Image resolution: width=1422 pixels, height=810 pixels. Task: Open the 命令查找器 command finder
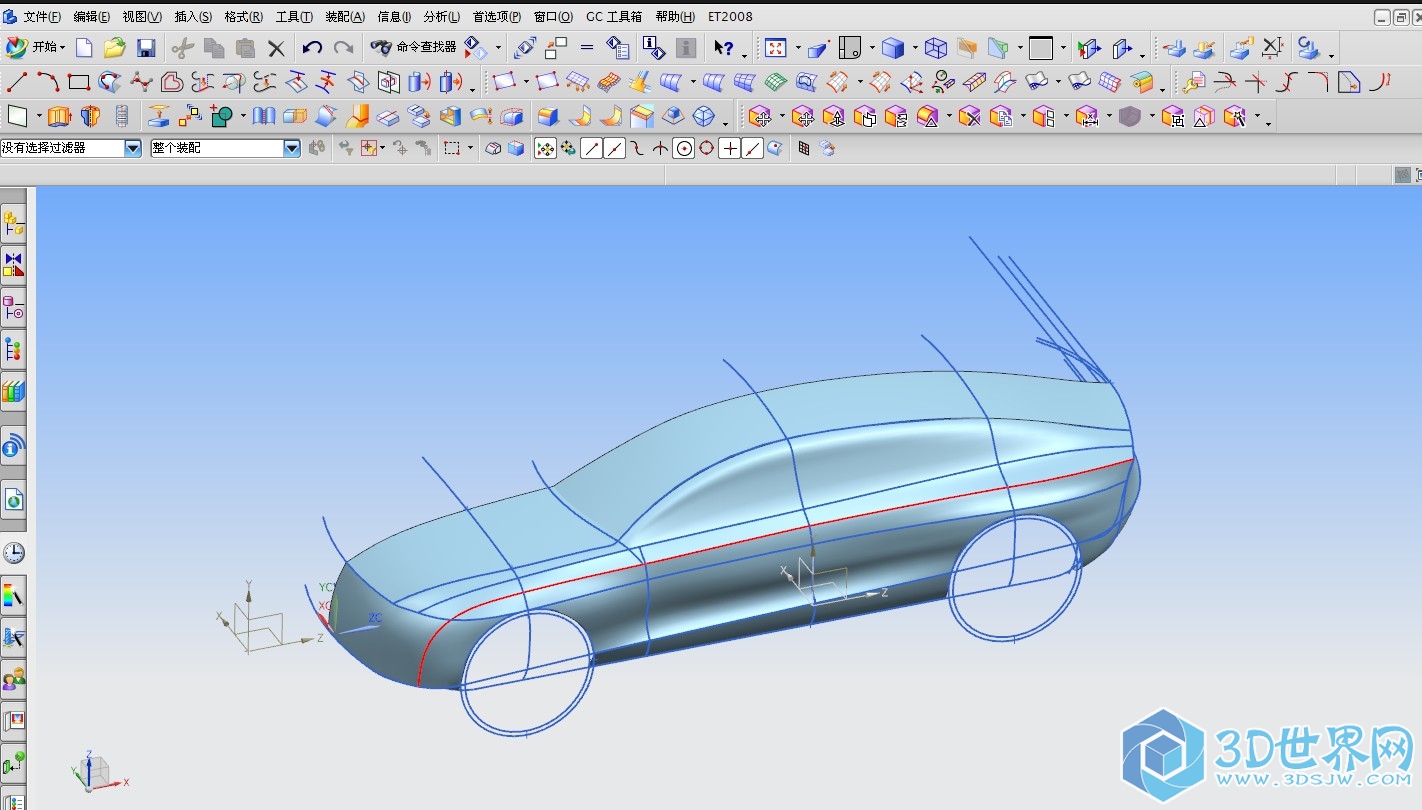pyautogui.click(x=413, y=47)
